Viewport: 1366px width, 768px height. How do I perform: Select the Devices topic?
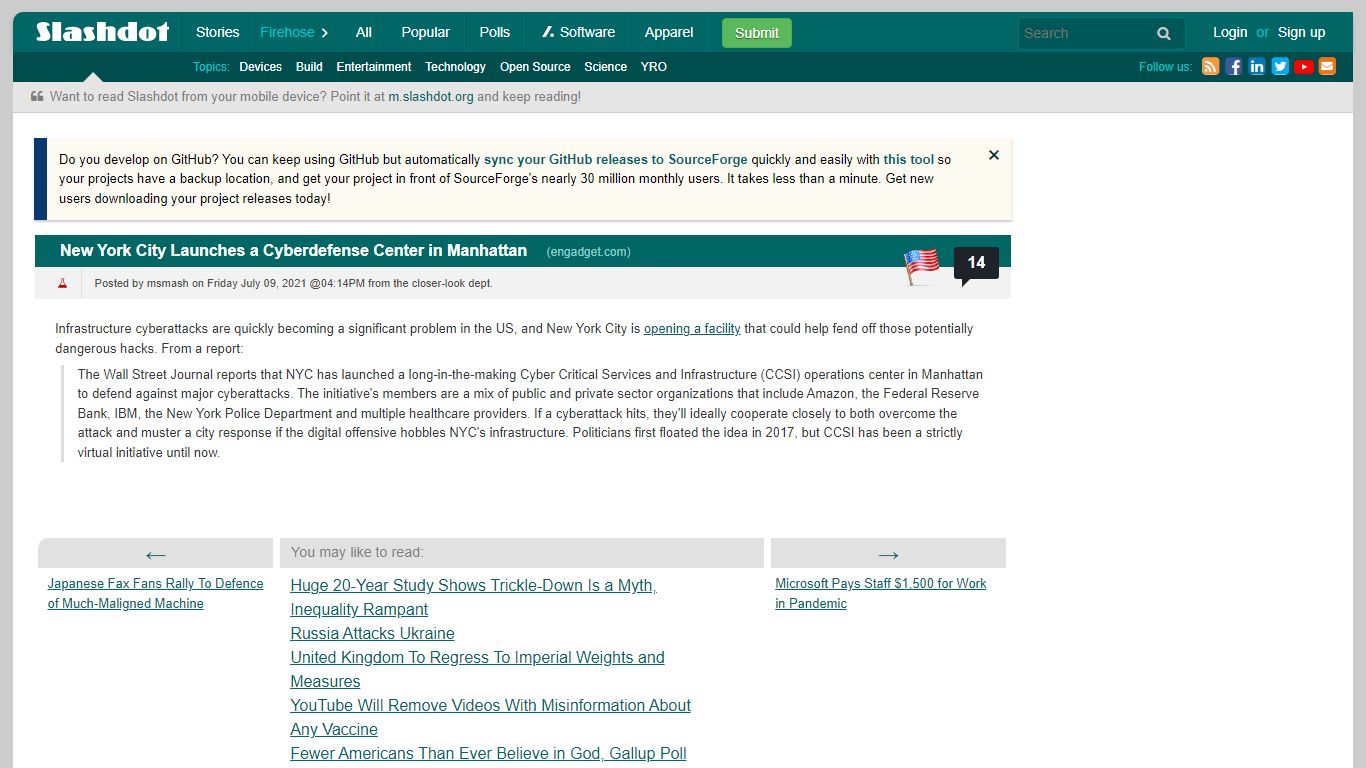[260, 67]
